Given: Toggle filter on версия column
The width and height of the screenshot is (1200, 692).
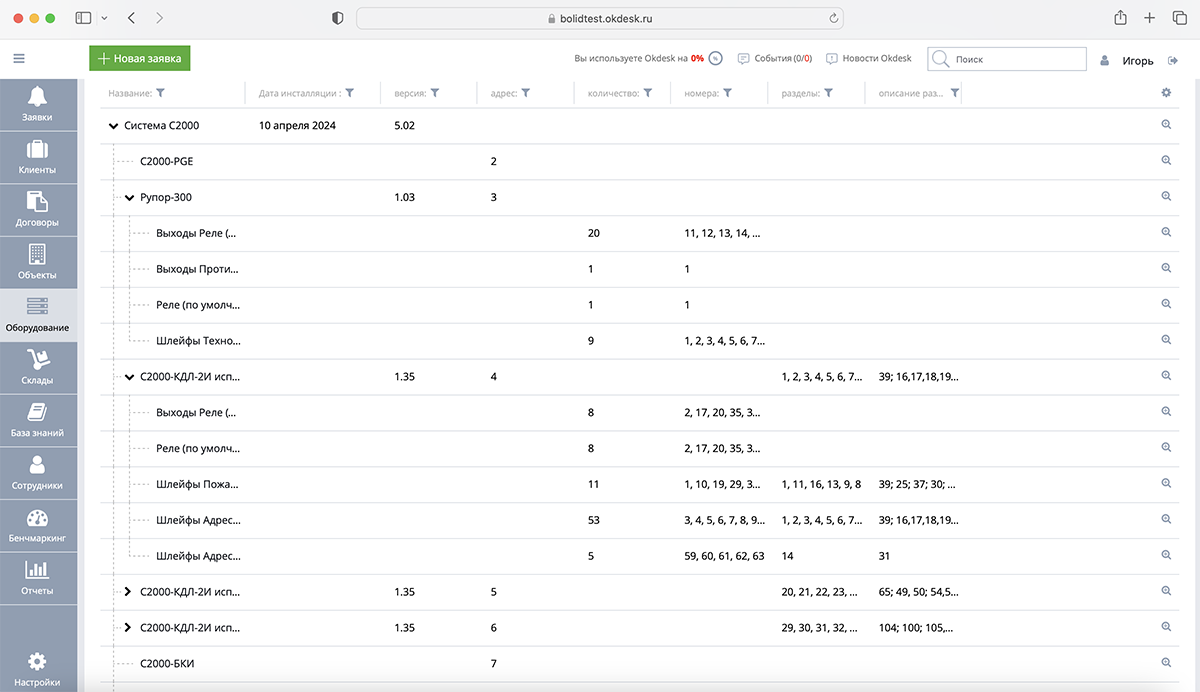Looking at the screenshot, I should coord(435,93).
